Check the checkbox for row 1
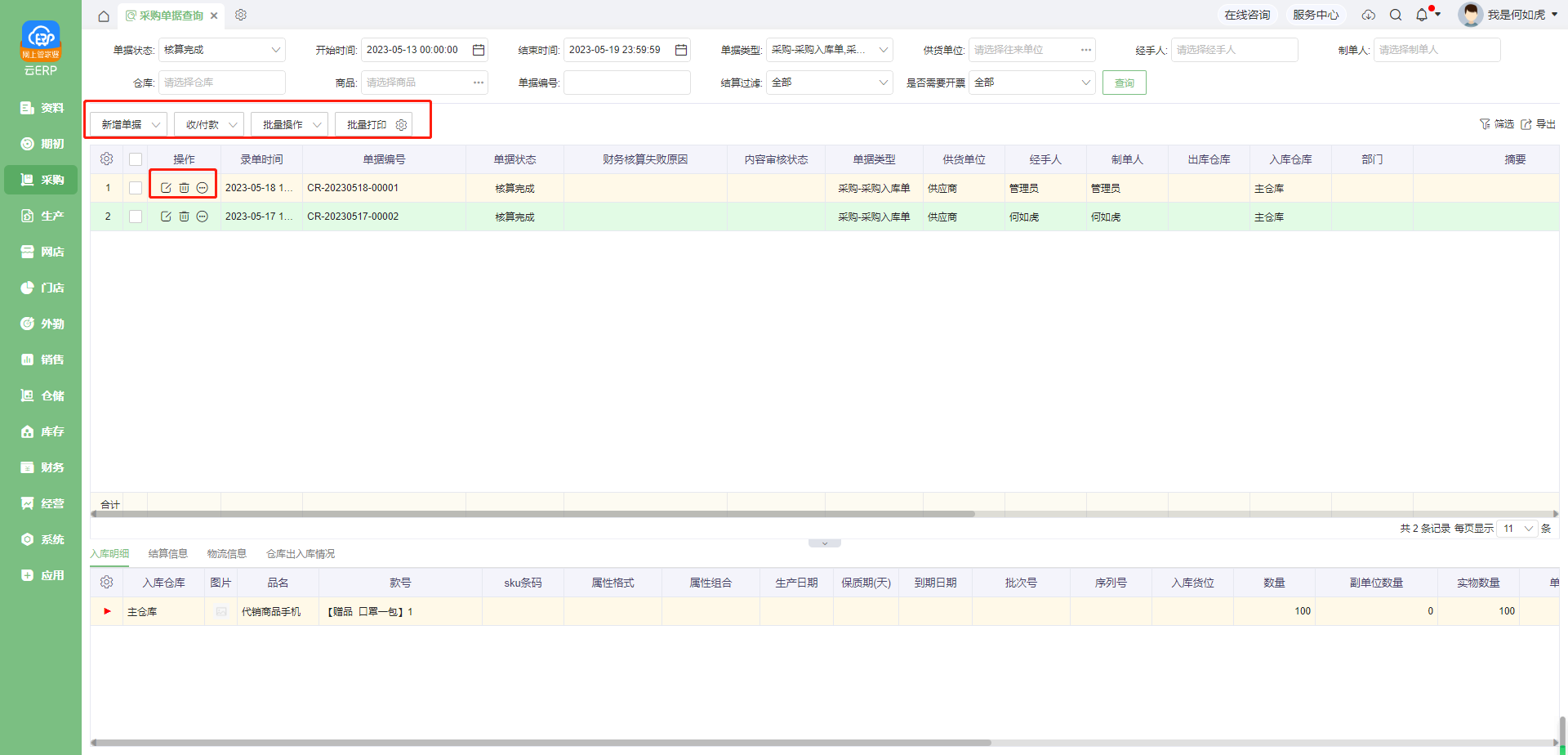This screenshot has width=1568, height=755. click(136, 188)
